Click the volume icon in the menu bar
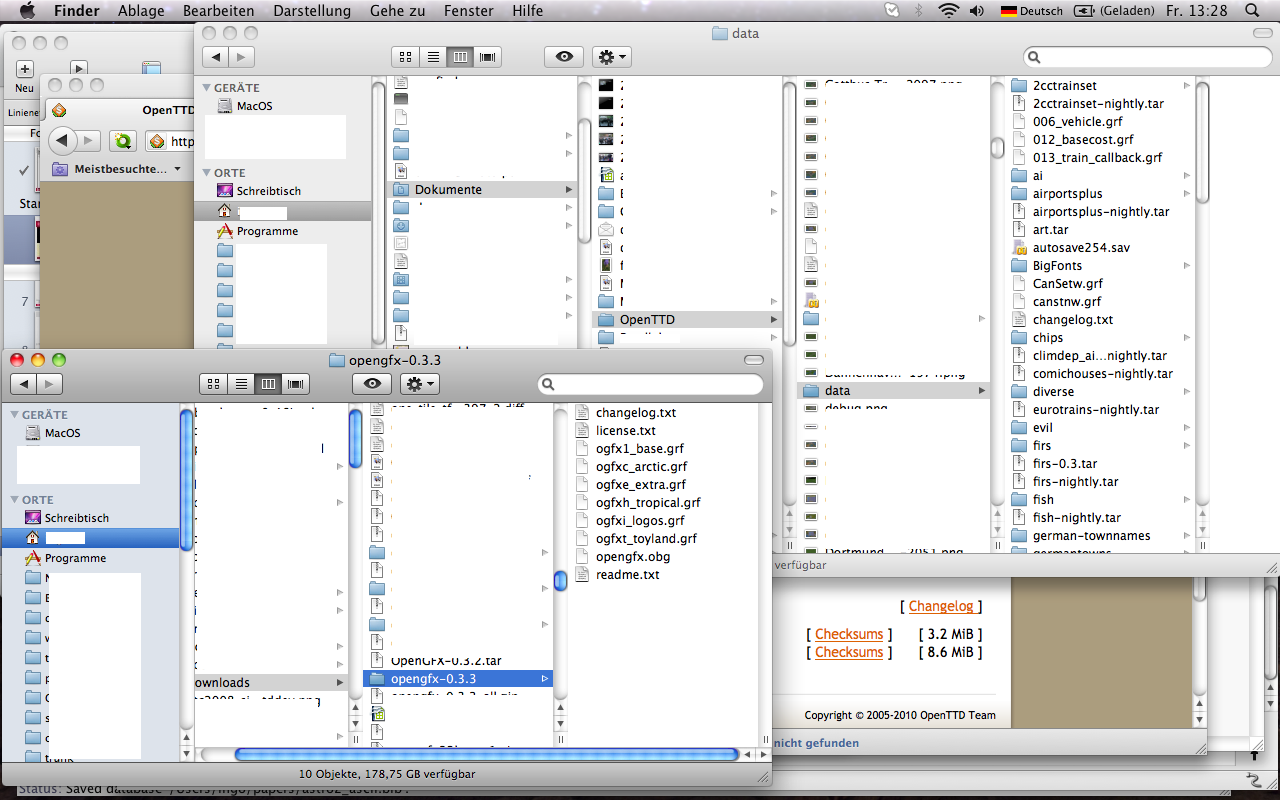Screen dimensions: 1280x800 [x=976, y=11]
